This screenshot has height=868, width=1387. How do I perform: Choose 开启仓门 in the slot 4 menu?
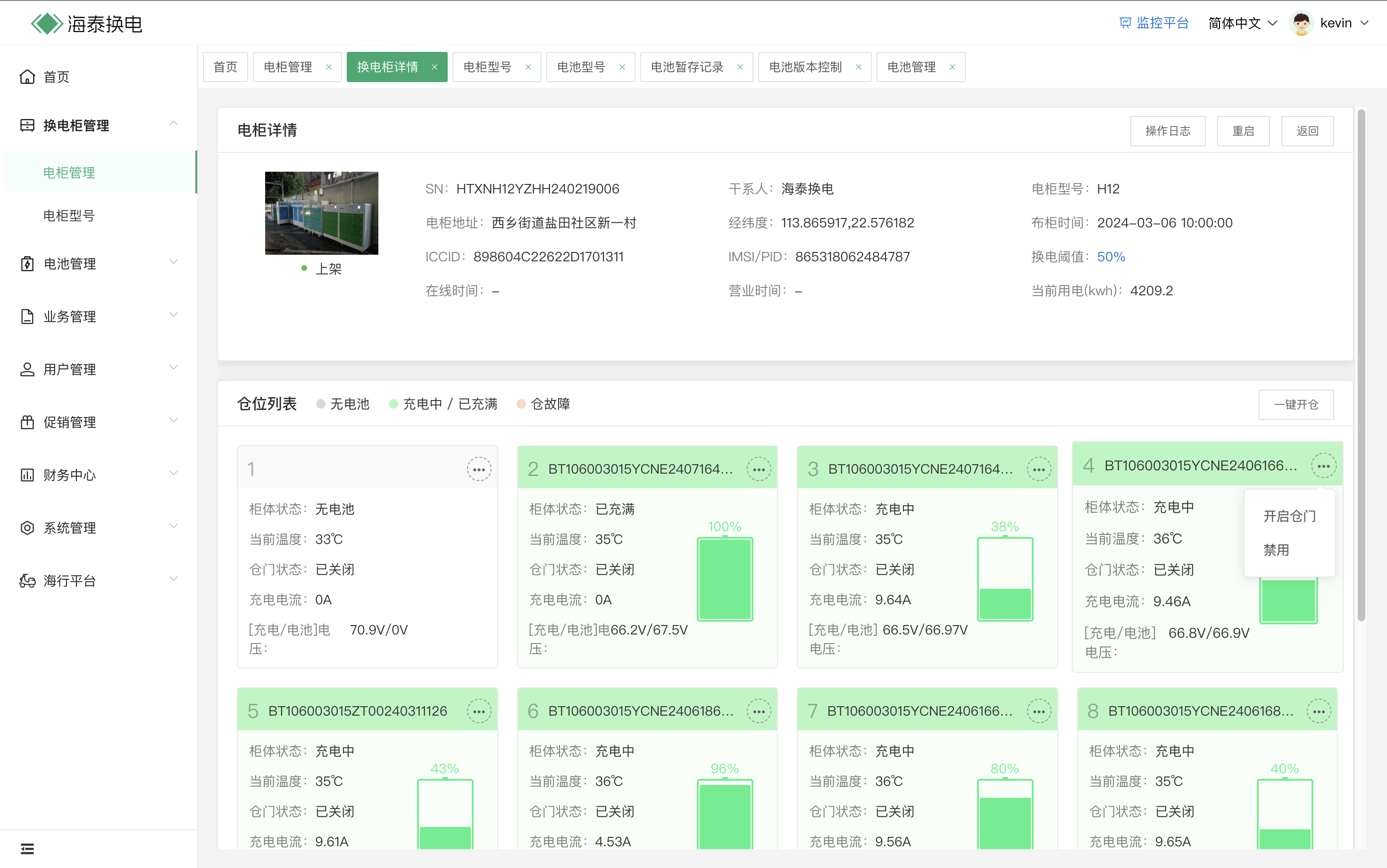[1289, 516]
